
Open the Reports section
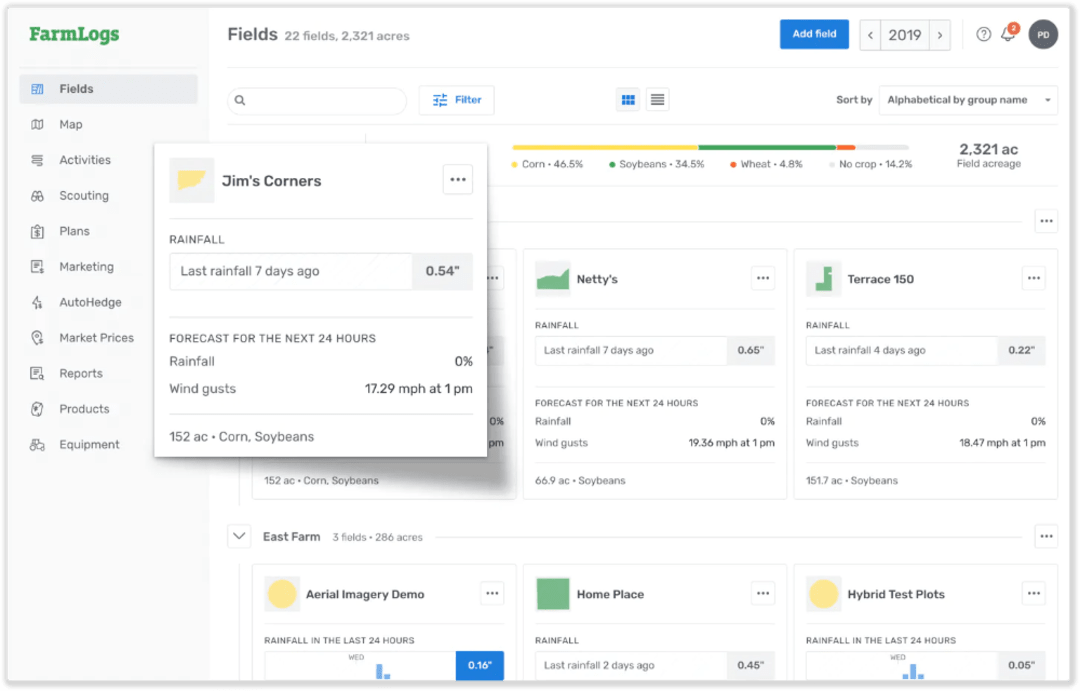[x=78, y=373]
